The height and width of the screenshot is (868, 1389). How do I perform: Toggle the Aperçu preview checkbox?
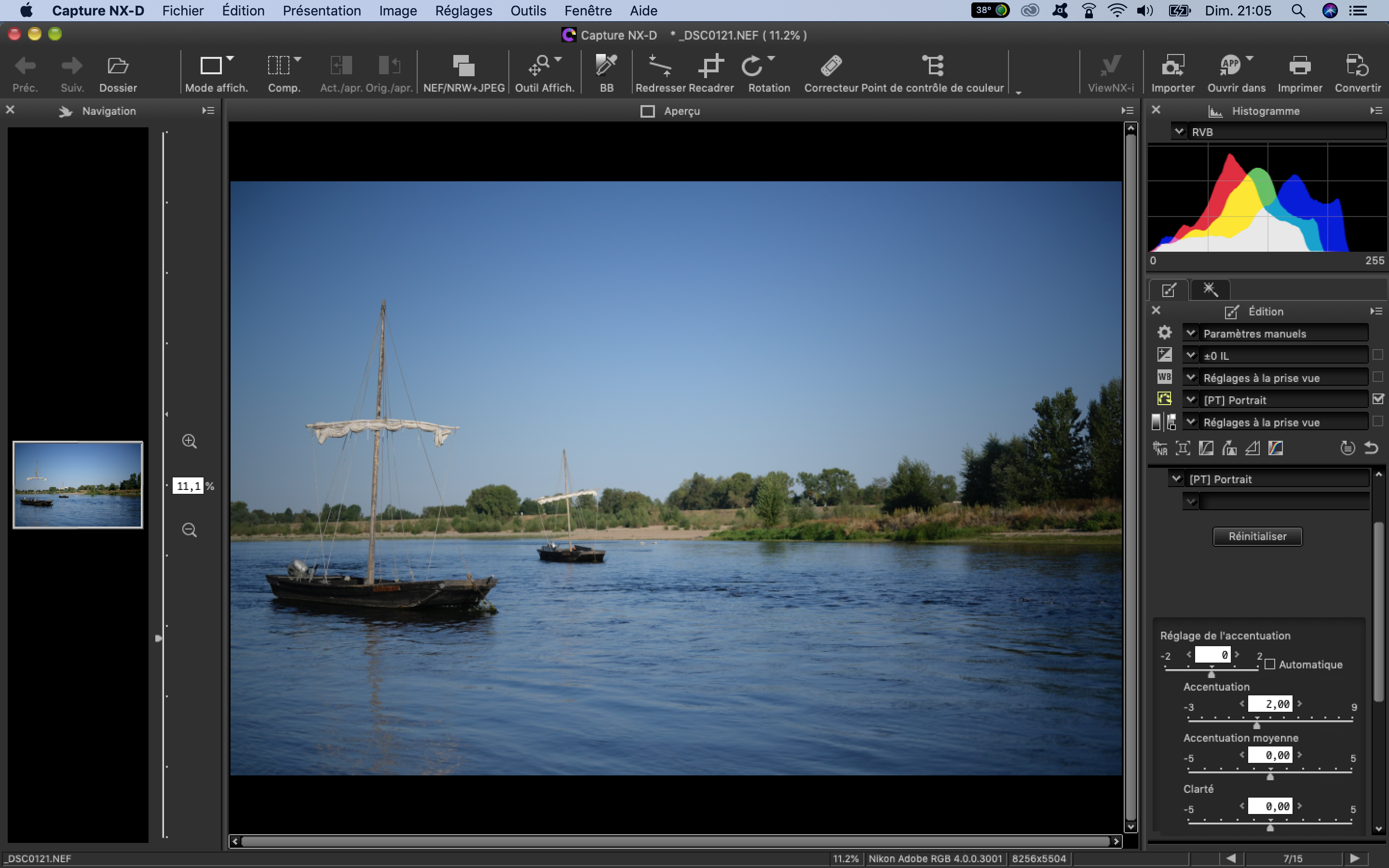tap(647, 111)
